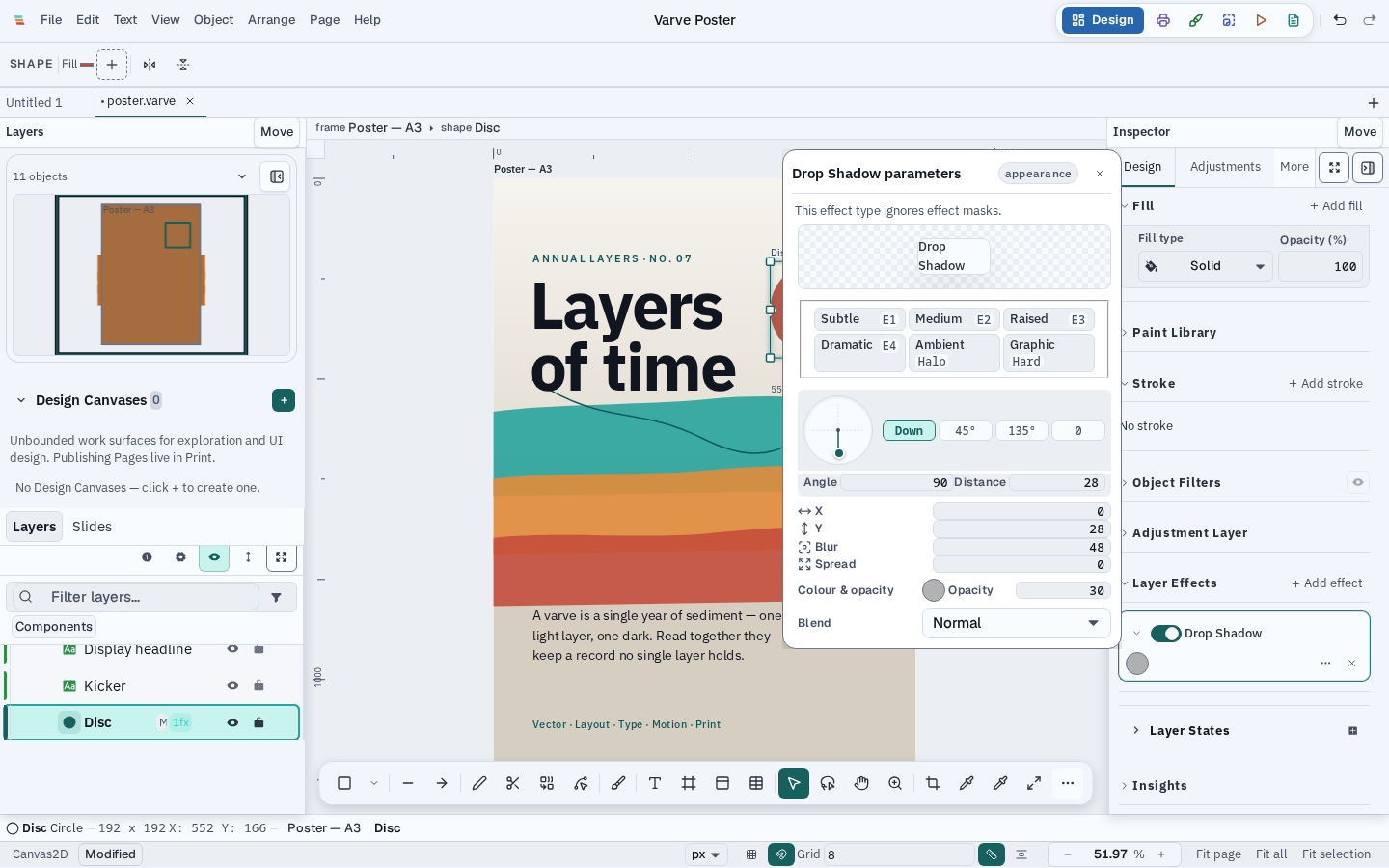Select the Text tool

pos(655,783)
